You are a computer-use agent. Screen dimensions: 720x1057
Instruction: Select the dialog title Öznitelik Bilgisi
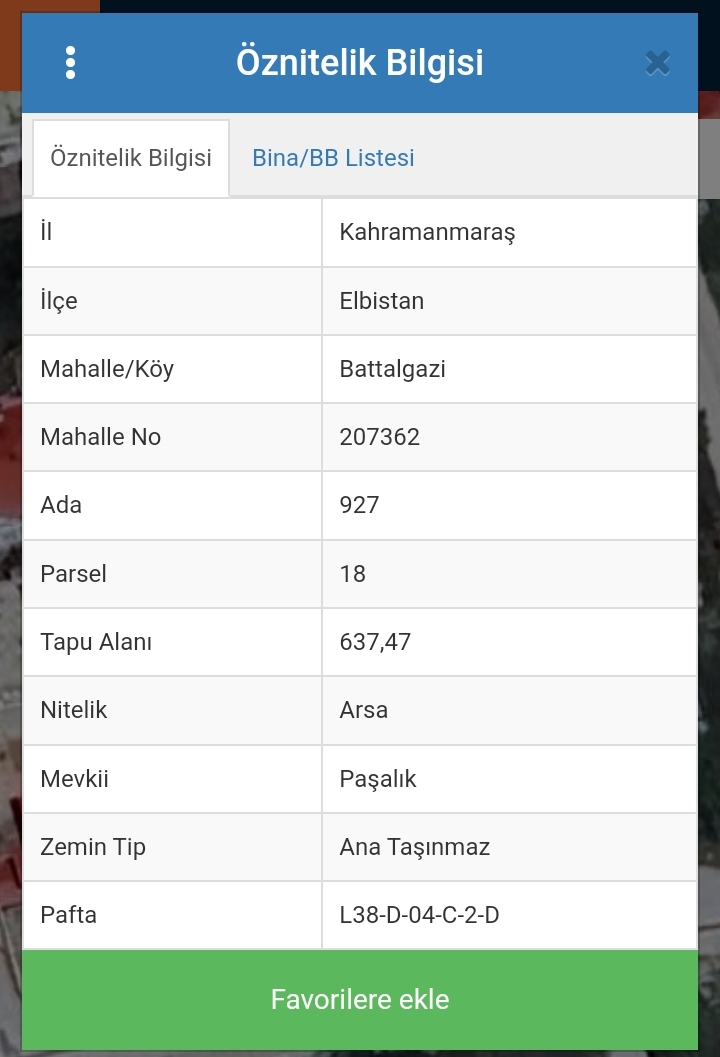360,62
